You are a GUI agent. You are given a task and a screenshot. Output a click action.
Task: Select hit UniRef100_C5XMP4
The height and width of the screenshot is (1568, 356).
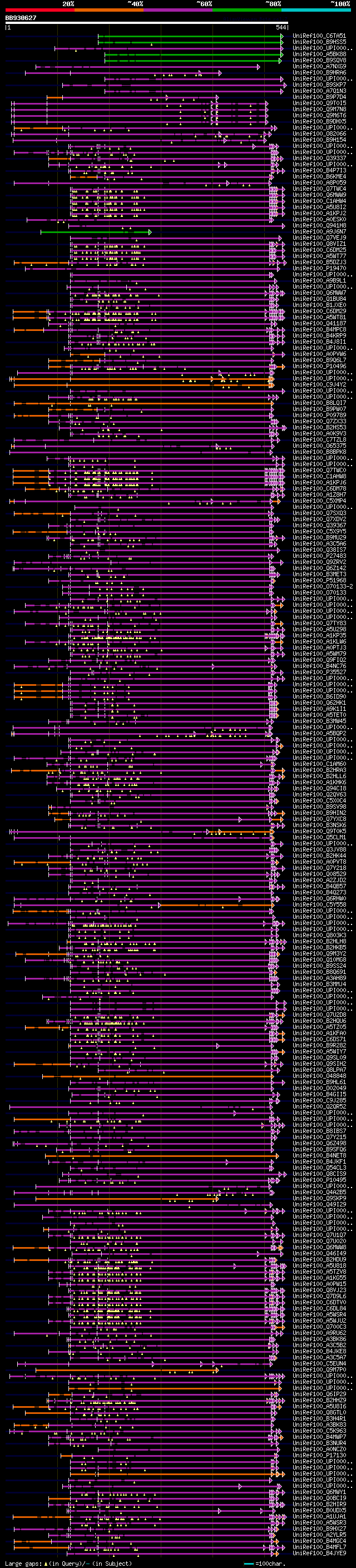tap(319, 501)
